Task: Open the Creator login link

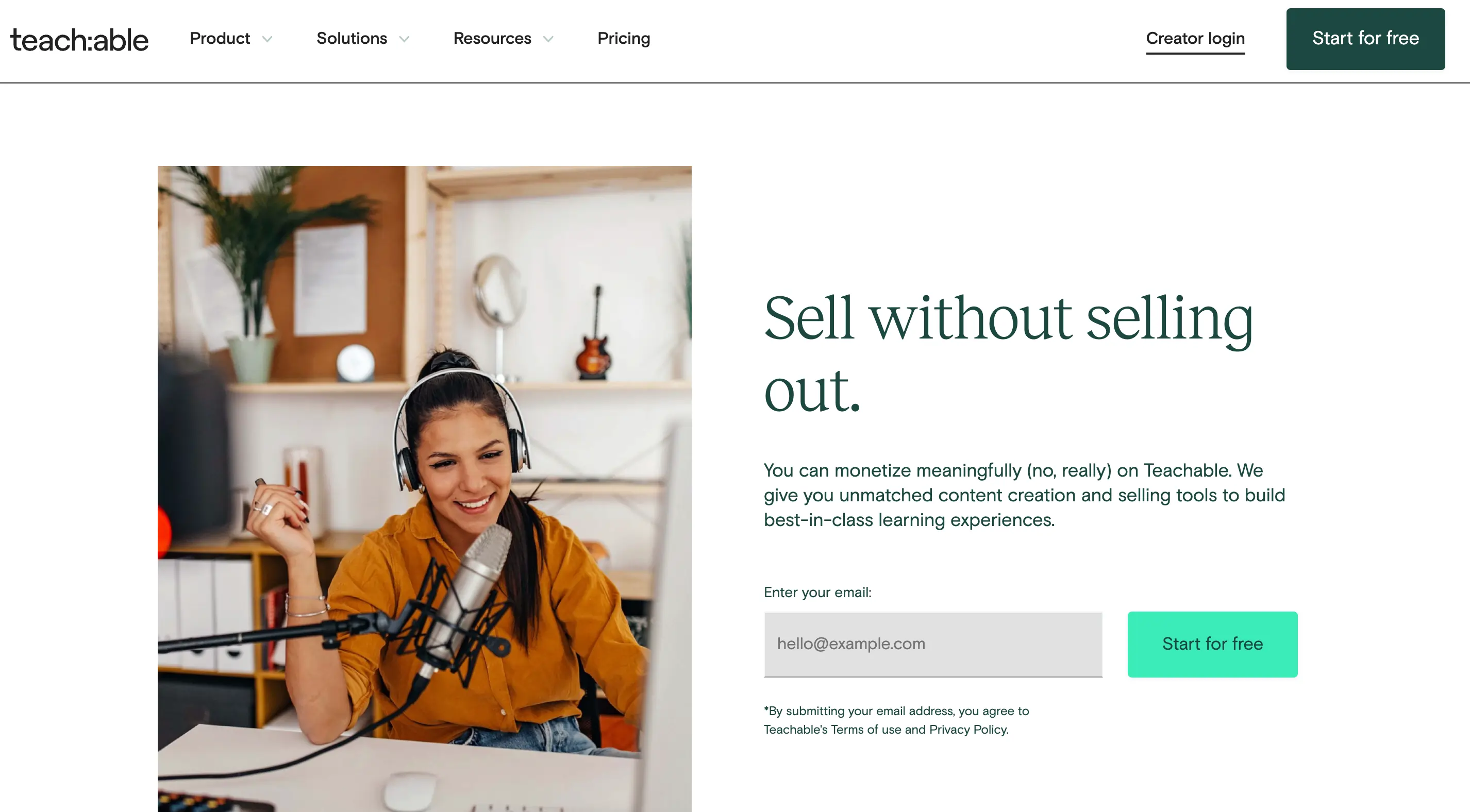Action: (1195, 39)
